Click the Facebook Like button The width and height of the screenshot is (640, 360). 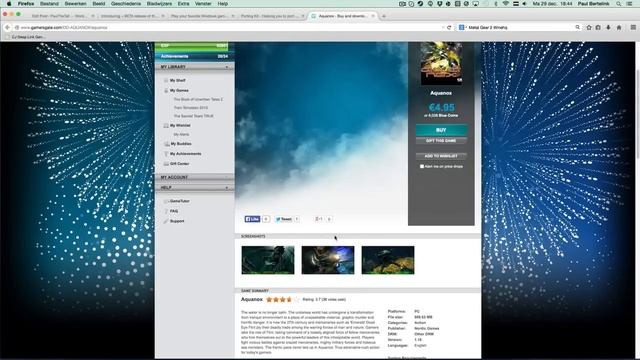(252, 219)
